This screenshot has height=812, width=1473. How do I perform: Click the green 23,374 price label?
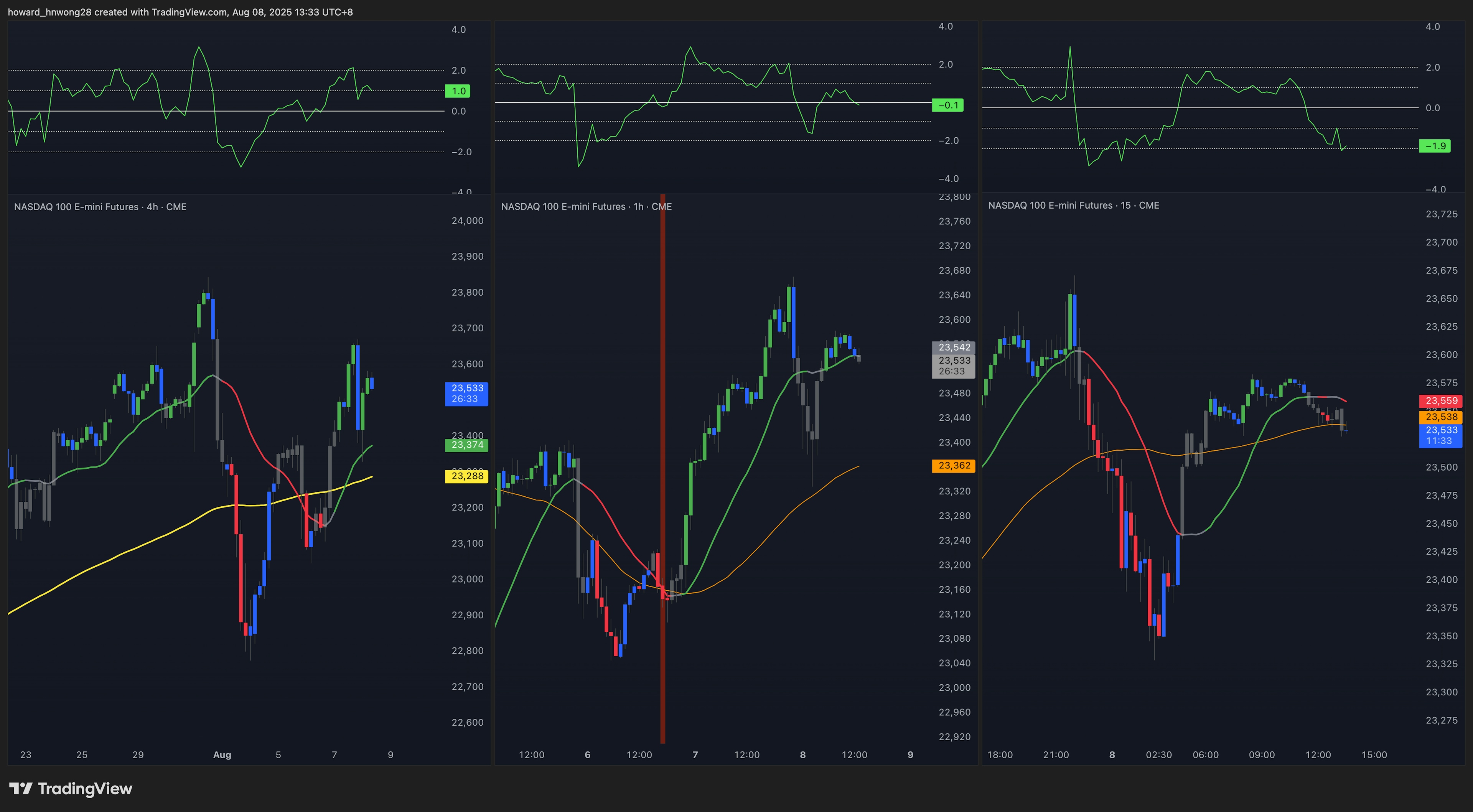click(x=466, y=445)
